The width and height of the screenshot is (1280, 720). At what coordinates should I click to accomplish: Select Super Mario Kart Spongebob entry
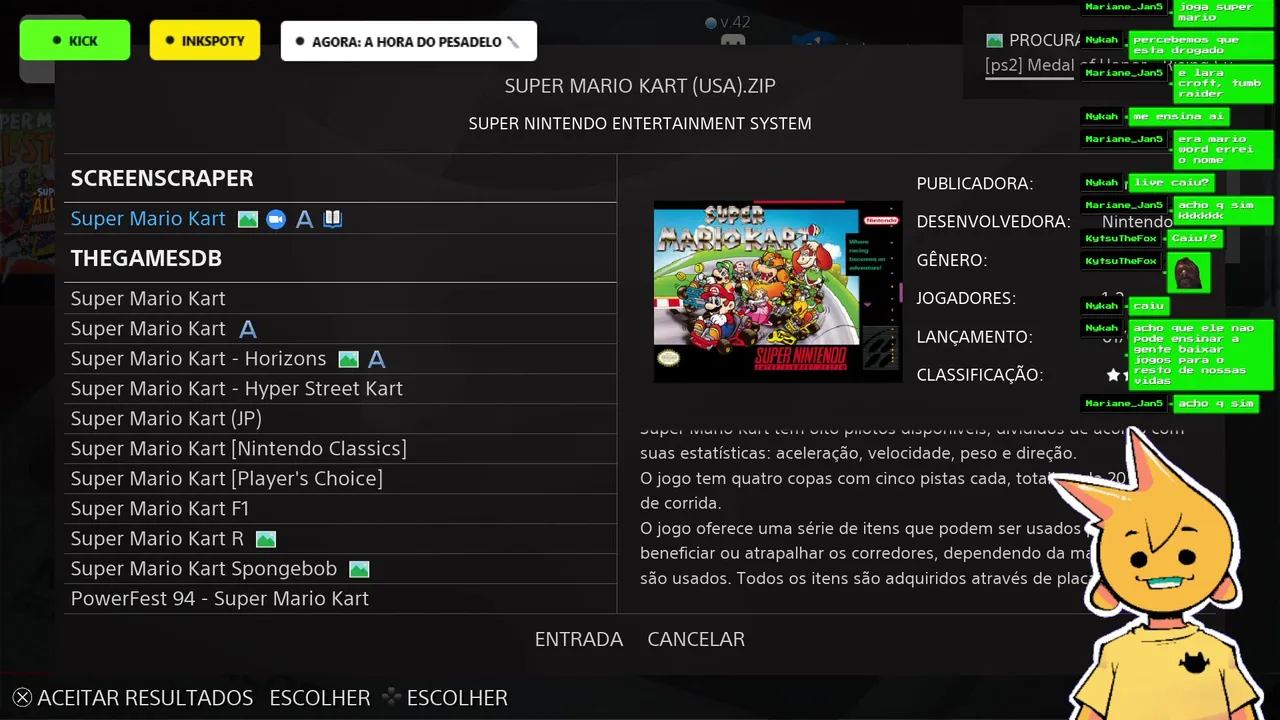point(340,569)
